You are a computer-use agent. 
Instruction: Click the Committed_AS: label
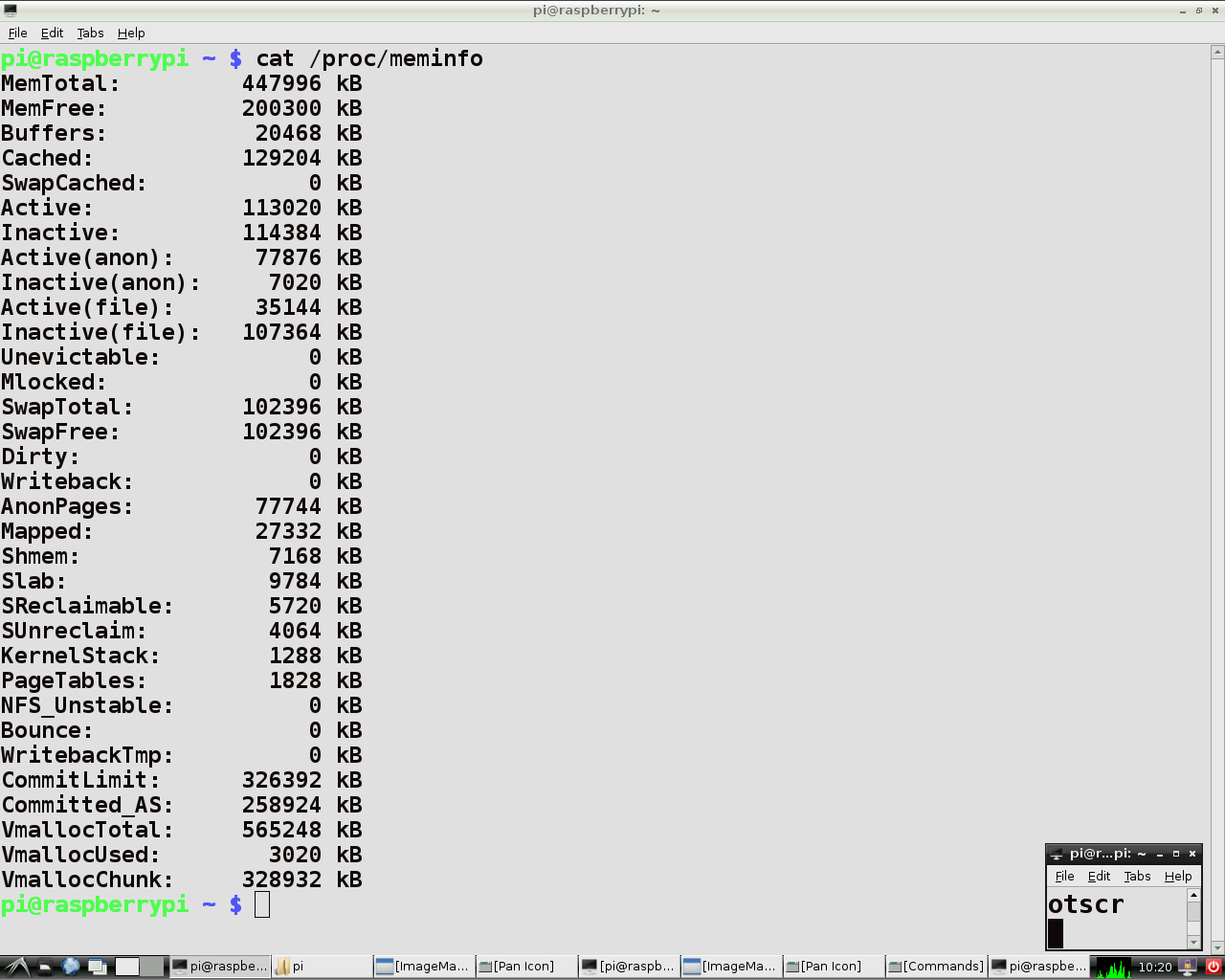87,806
